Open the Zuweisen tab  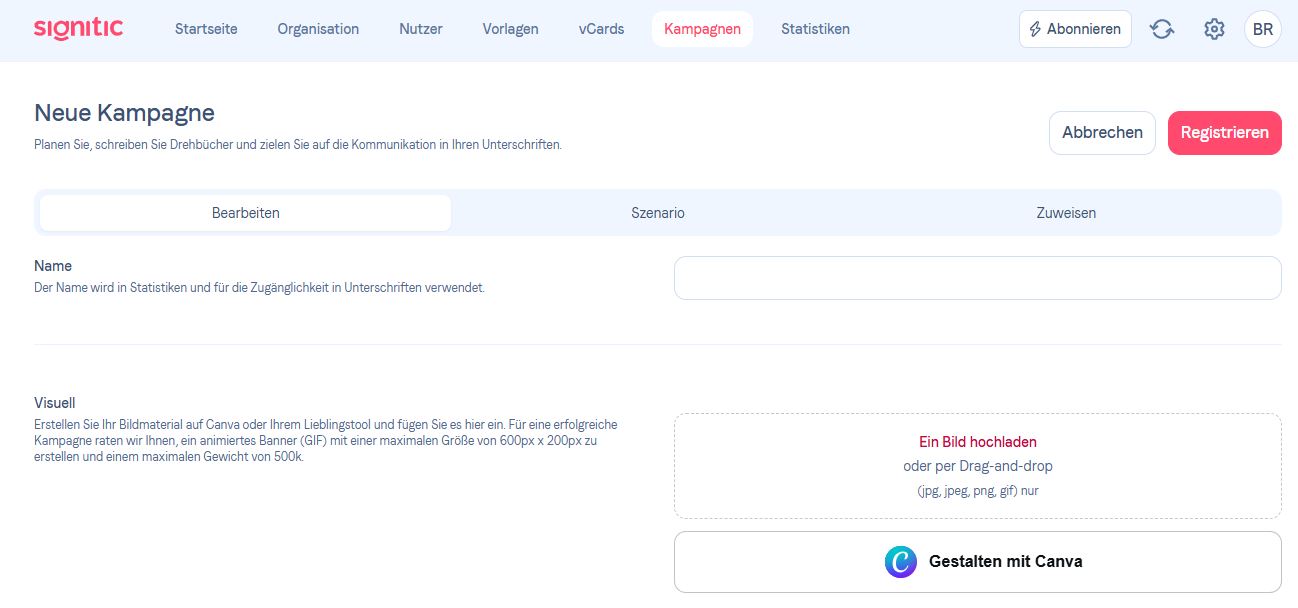tap(1066, 213)
